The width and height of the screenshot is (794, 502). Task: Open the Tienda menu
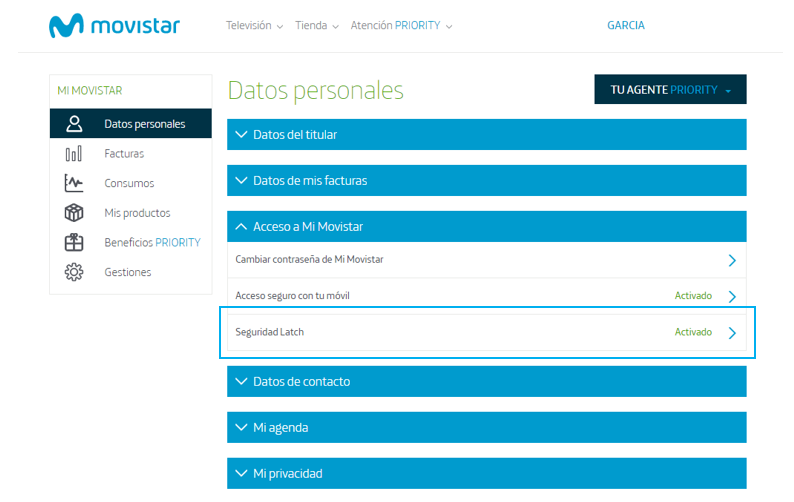317,26
